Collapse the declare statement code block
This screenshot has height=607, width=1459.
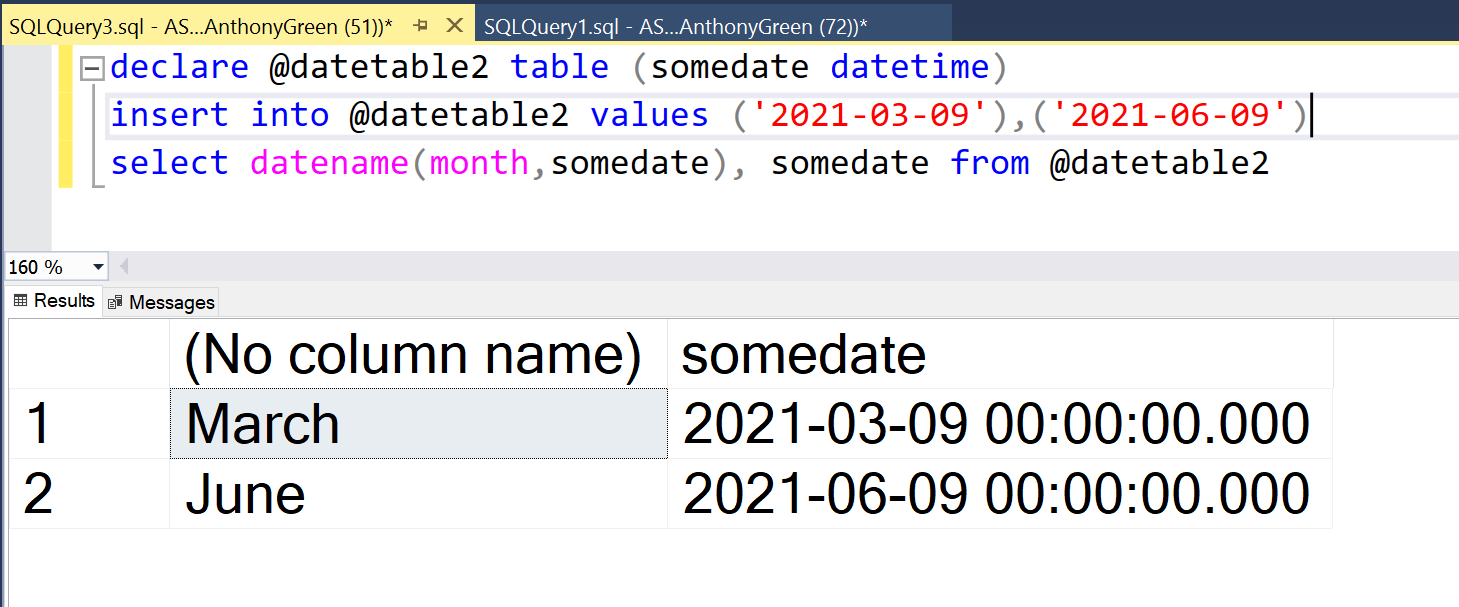point(93,69)
